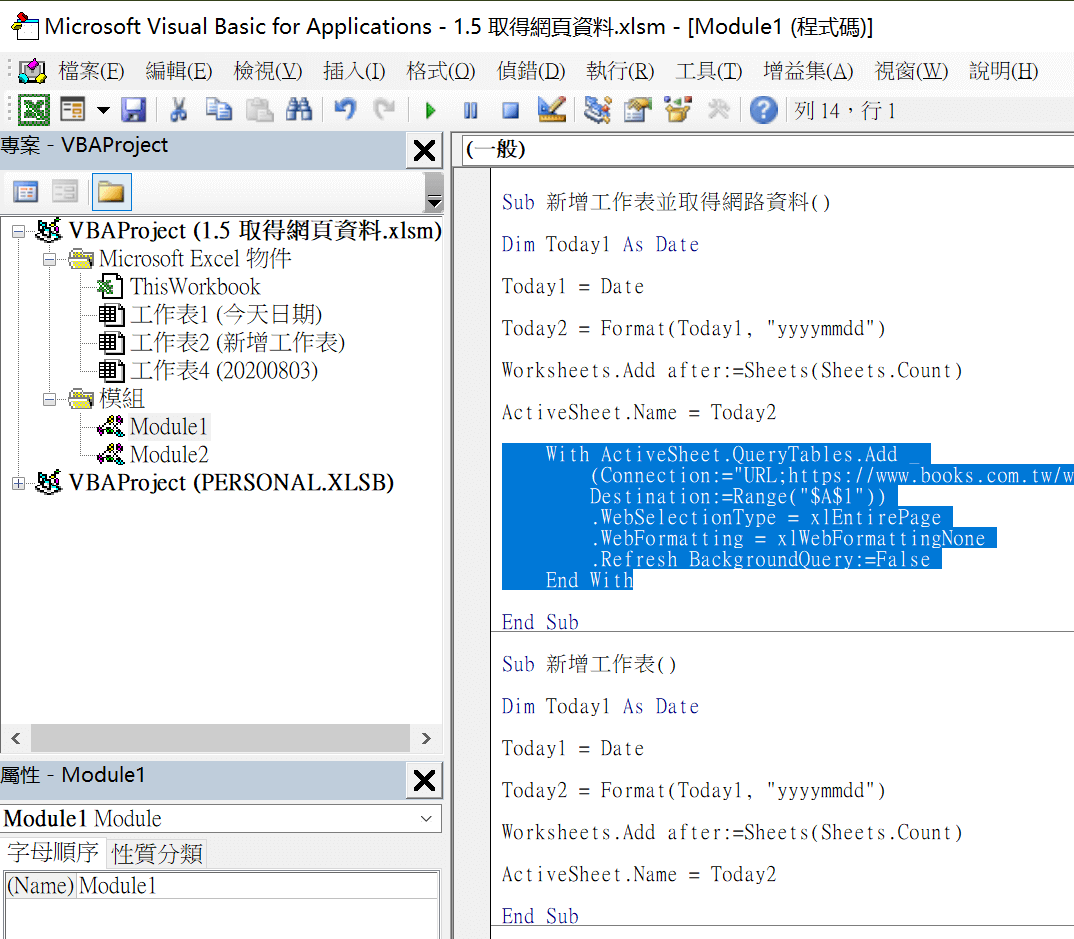The width and height of the screenshot is (1074, 939).
Task: Collapse the 模組 folder
Action: [49, 399]
